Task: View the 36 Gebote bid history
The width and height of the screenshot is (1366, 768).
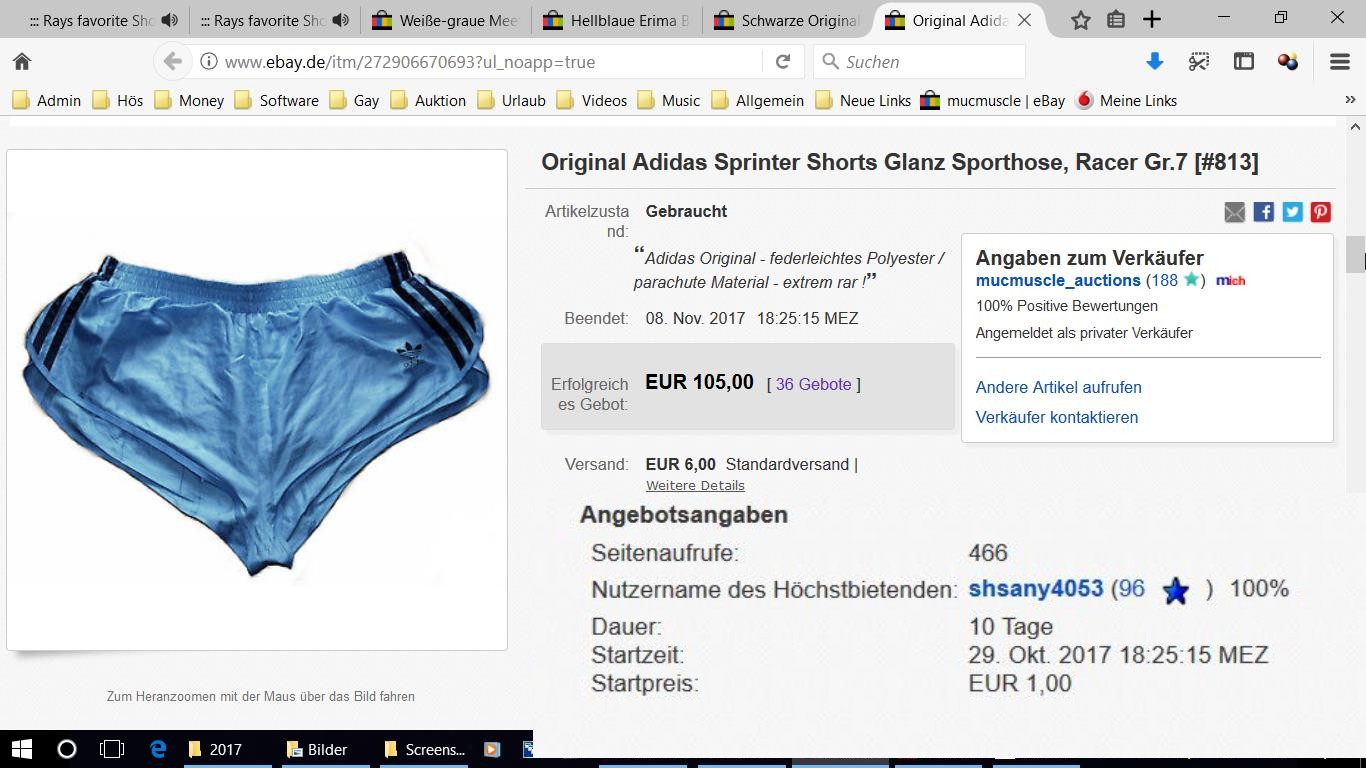Action: (813, 384)
